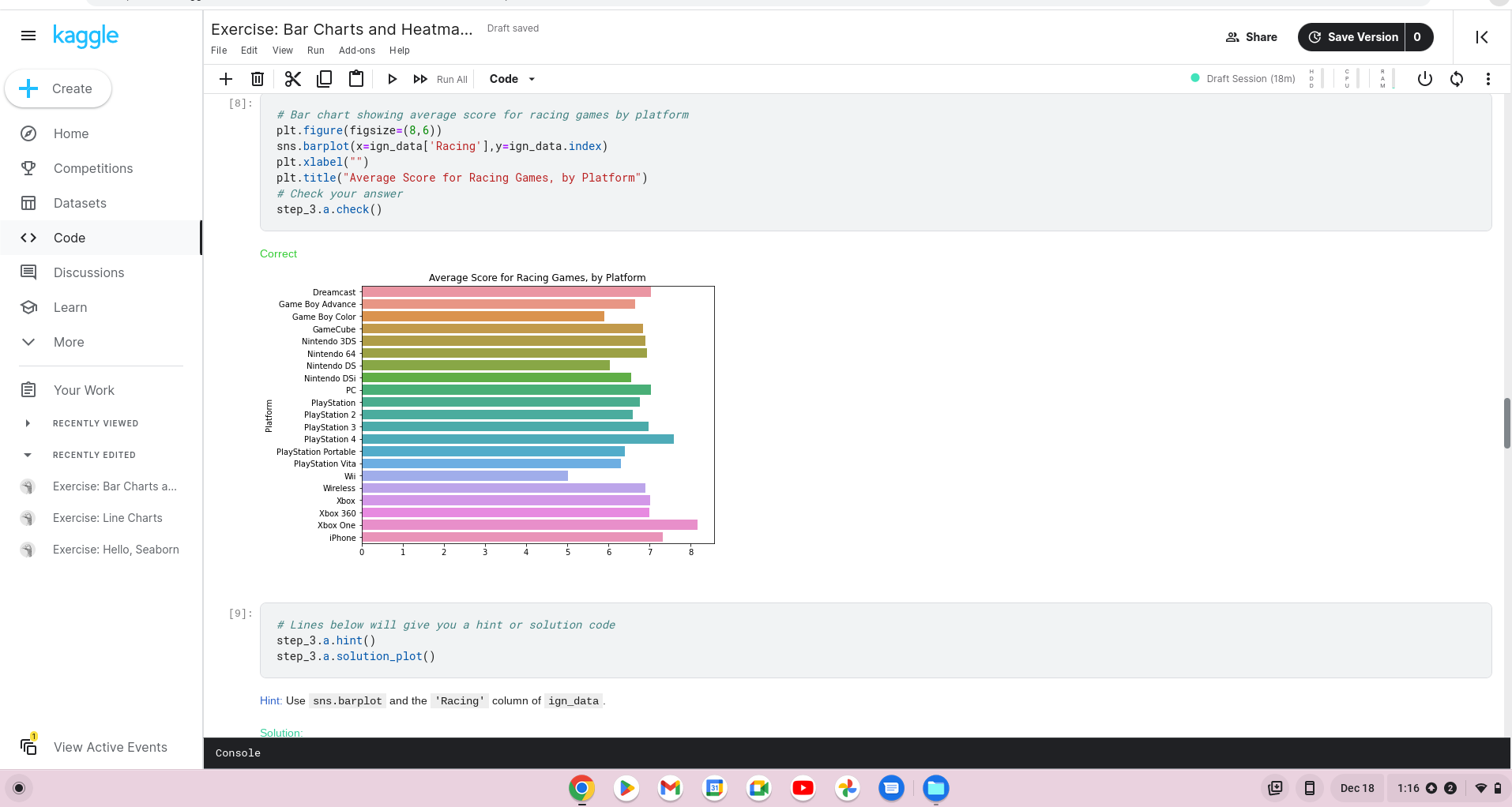Open Exercise: Bar Charts notebook link
1512x807 pixels.
pos(115,486)
